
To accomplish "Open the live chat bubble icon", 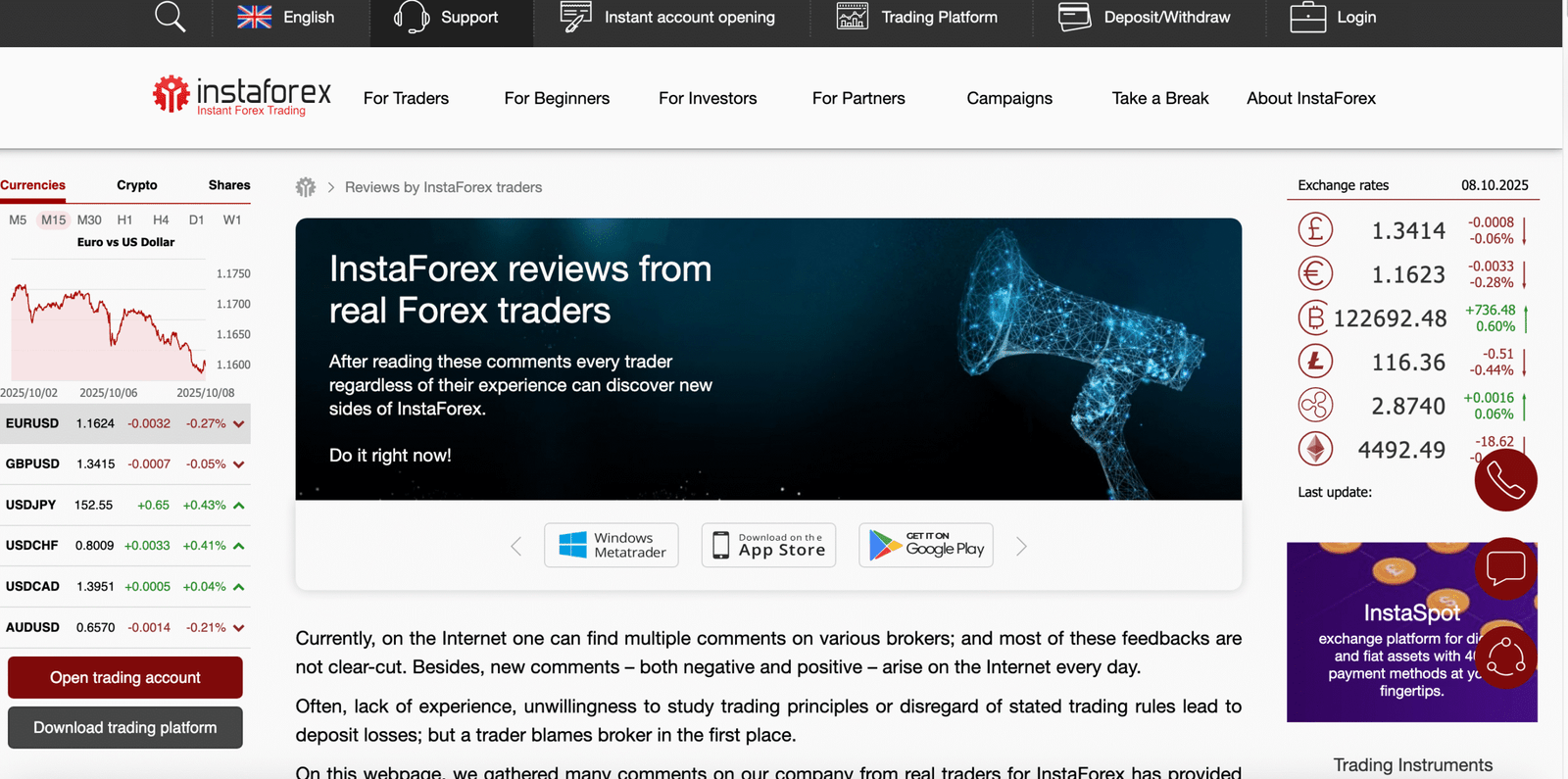I will (1505, 568).
